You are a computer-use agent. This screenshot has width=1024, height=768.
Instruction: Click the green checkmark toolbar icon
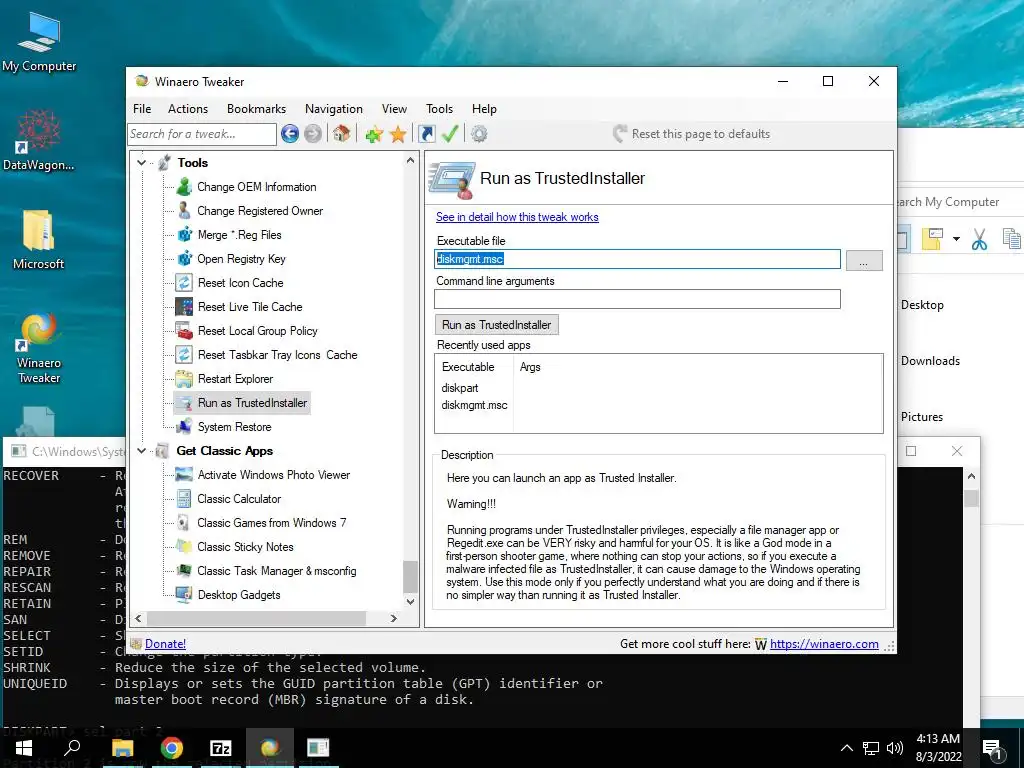coord(450,134)
